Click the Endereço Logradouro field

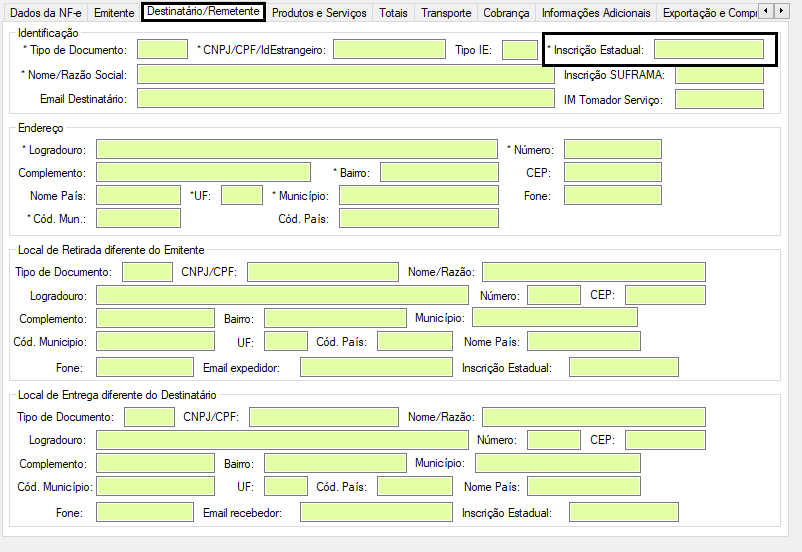297,149
